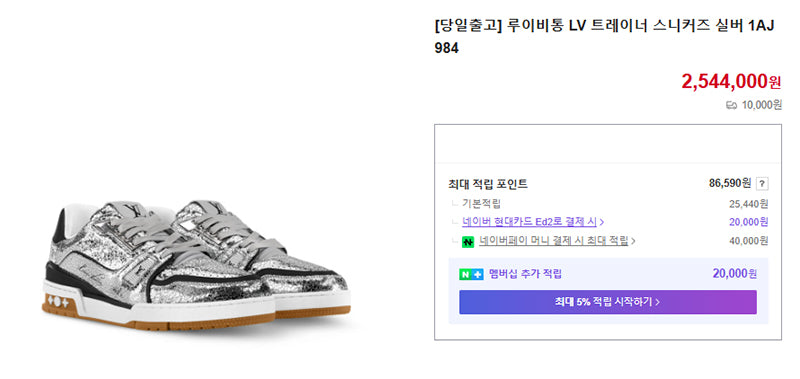Click the delivery truck icon next to 10,000원
This screenshot has height=379, width=800.
[x=732, y=106]
